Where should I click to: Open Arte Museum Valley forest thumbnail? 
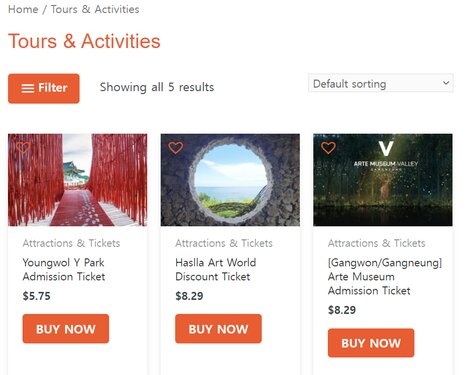(x=383, y=180)
